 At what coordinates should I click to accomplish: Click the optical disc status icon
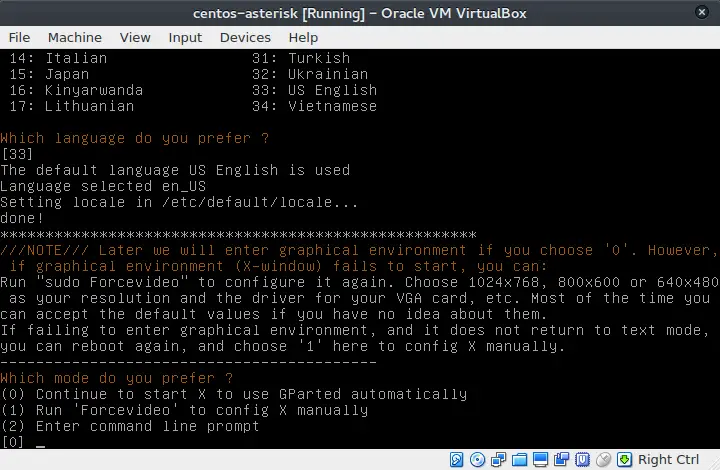point(478,459)
